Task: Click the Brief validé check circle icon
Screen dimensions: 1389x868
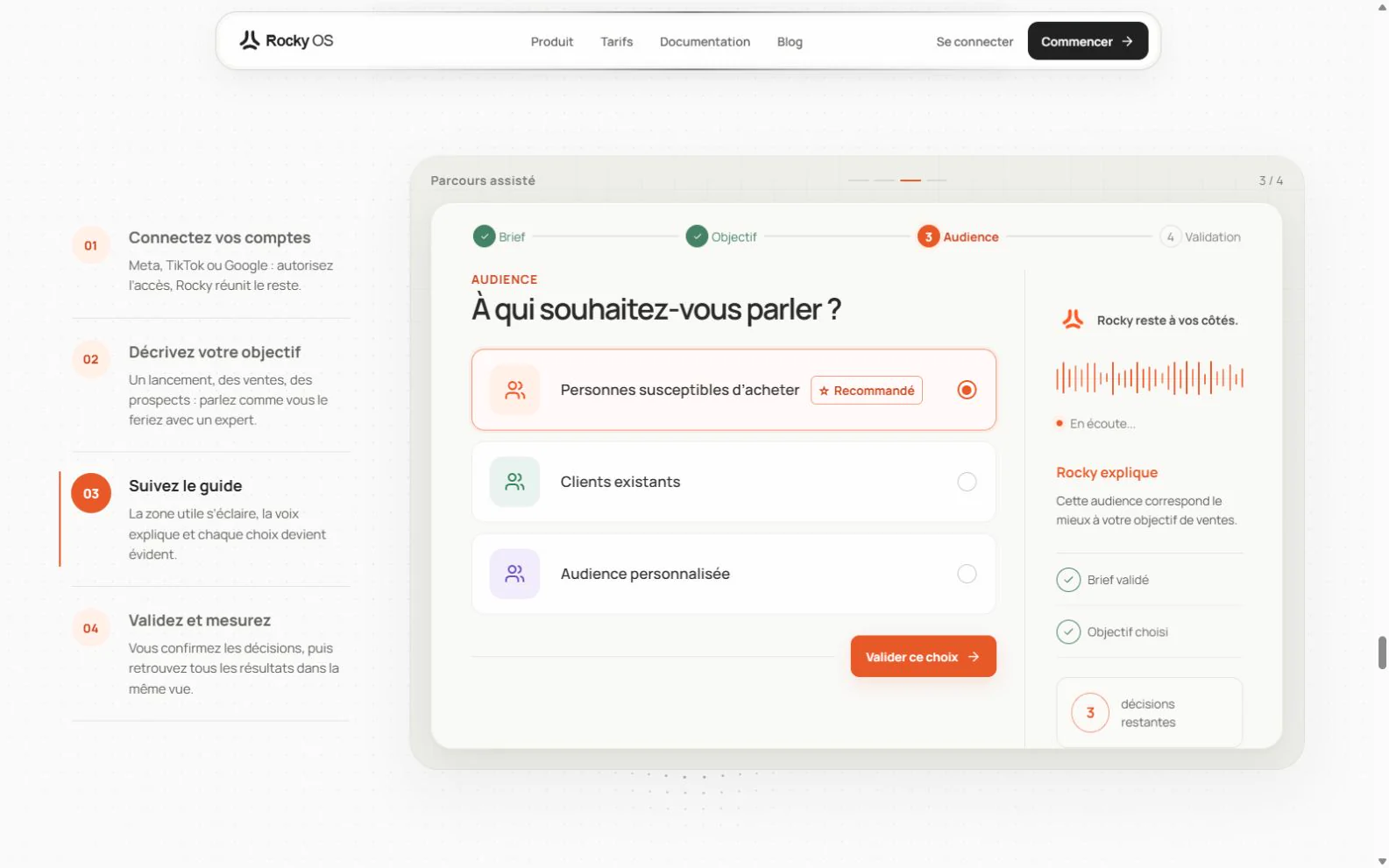Action: (1068, 580)
